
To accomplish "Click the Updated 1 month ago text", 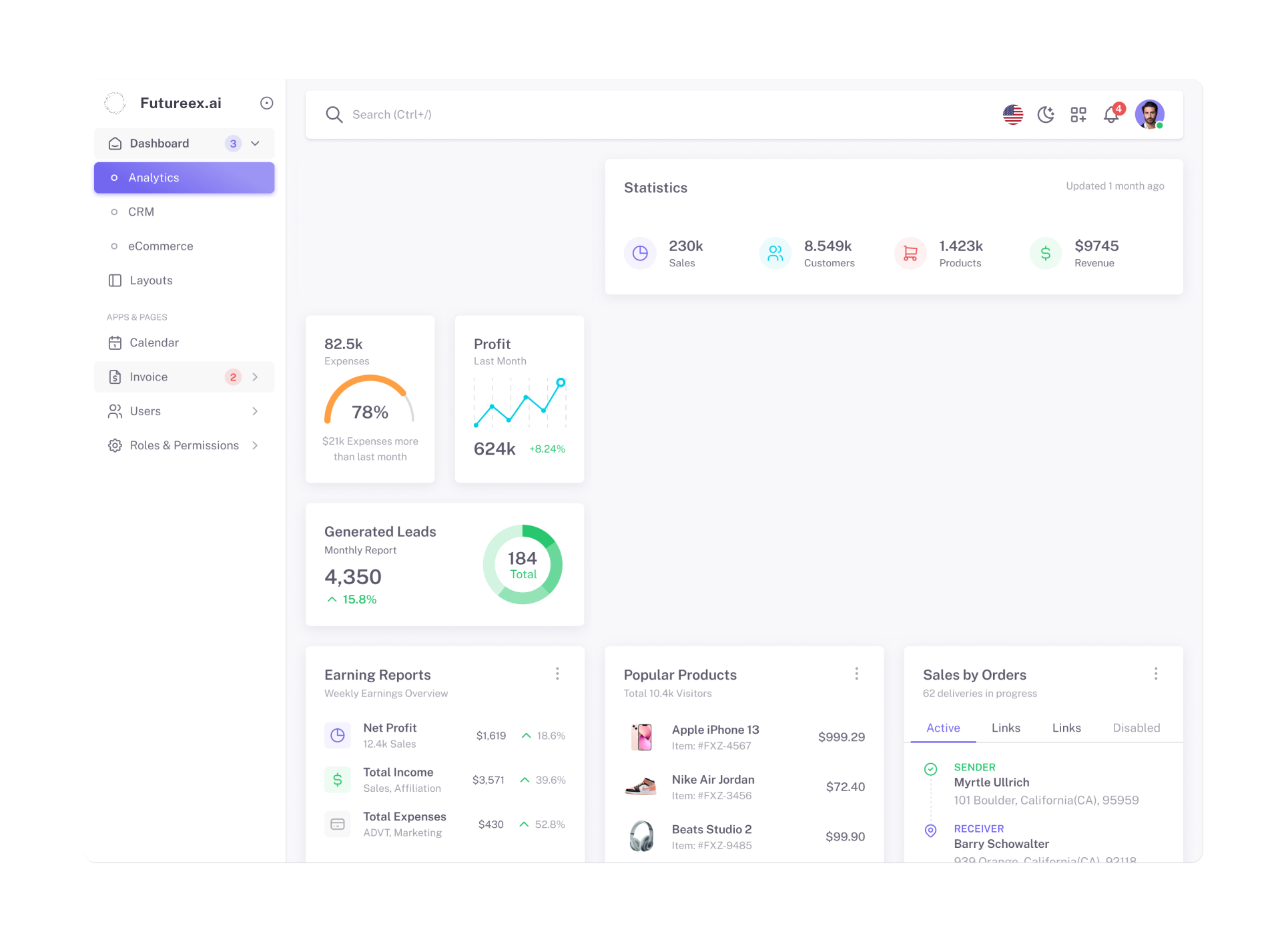I will [x=1115, y=186].
